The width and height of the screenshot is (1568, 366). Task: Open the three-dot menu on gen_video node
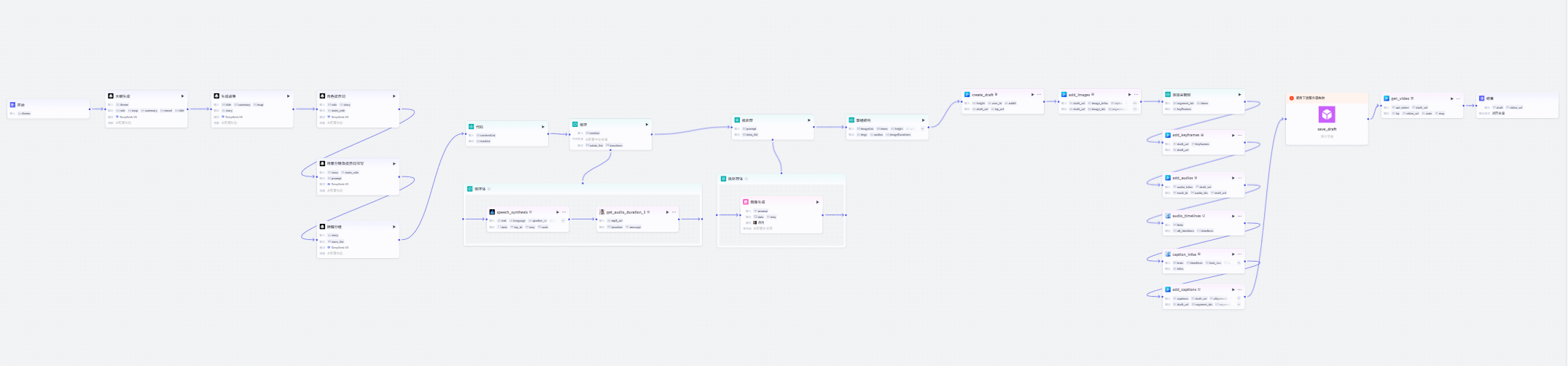tap(1459, 98)
